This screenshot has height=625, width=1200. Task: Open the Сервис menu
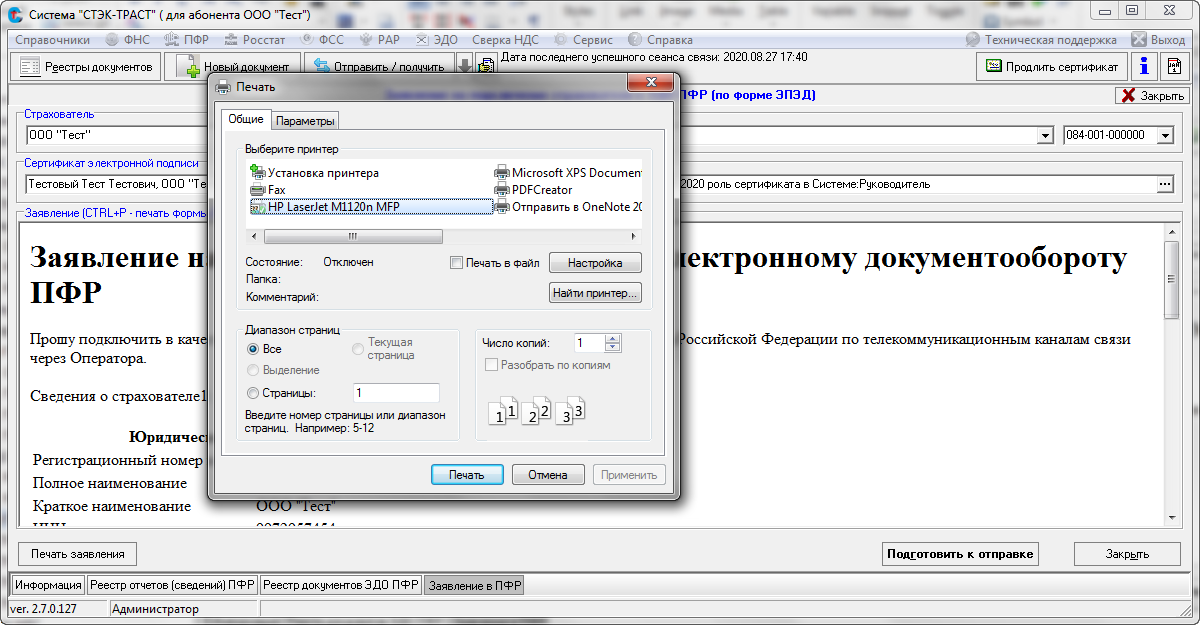[585, 40]
